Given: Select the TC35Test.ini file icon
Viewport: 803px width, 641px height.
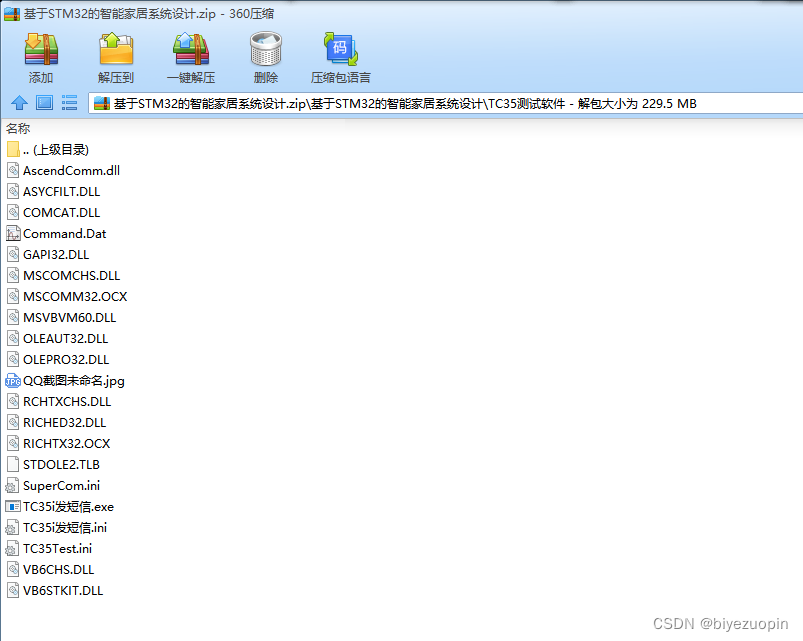Looking at the screenshot, I should (x=12, y=548).
